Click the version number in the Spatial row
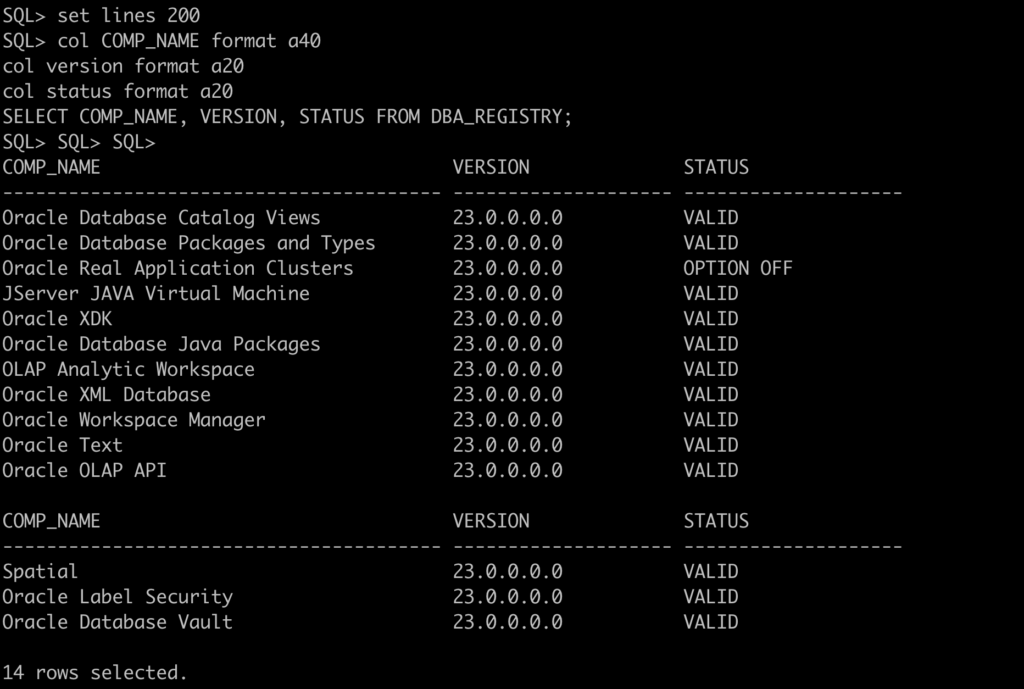This screenshot has height=689, width=1024. click(x=507, y=571)
